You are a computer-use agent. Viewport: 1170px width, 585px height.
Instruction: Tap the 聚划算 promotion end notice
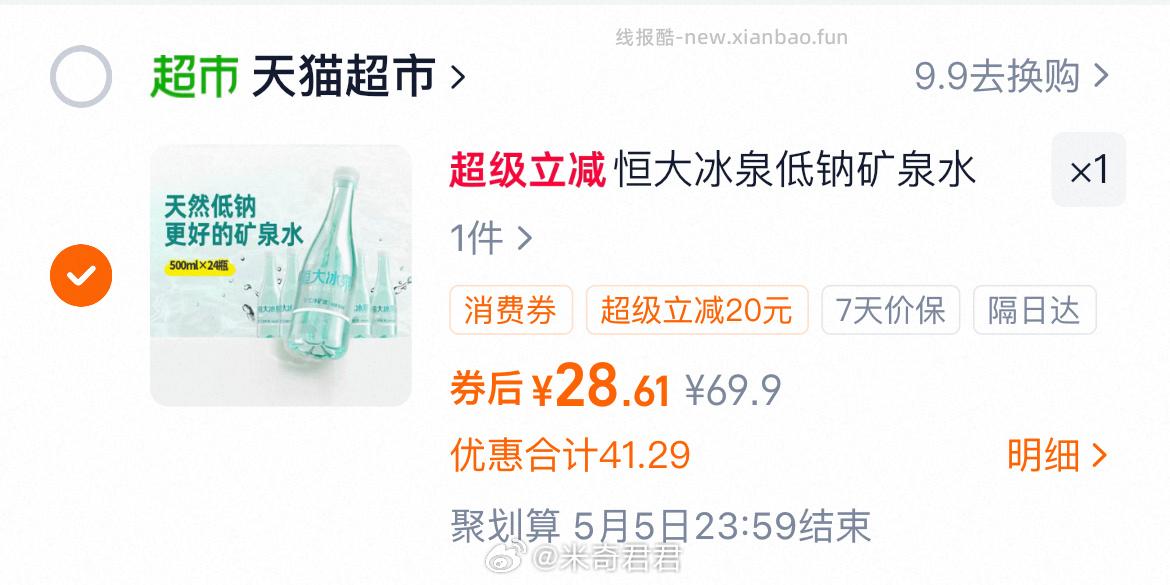[x=660, y=527]
